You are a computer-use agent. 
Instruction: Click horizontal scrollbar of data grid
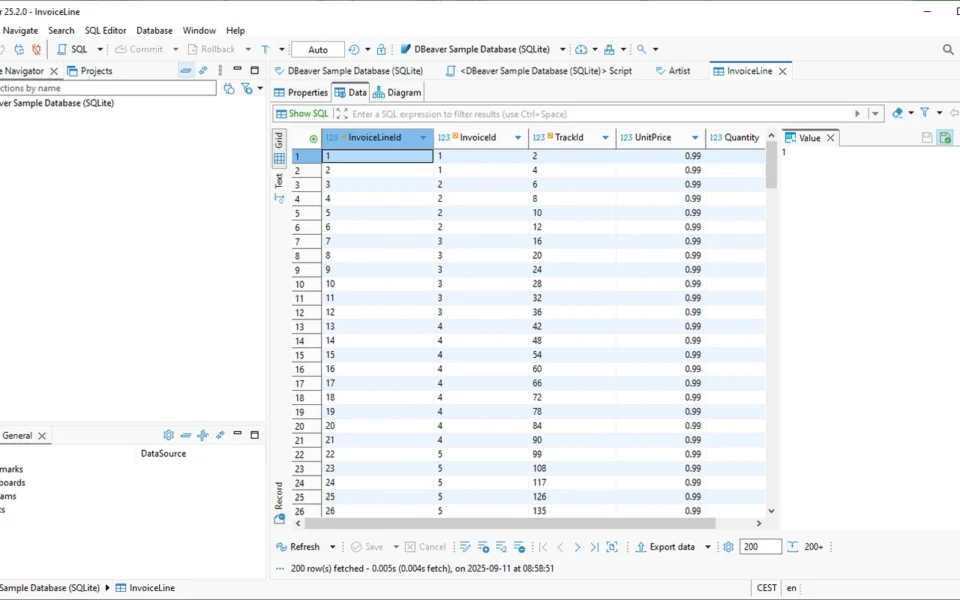coord(509,523)
